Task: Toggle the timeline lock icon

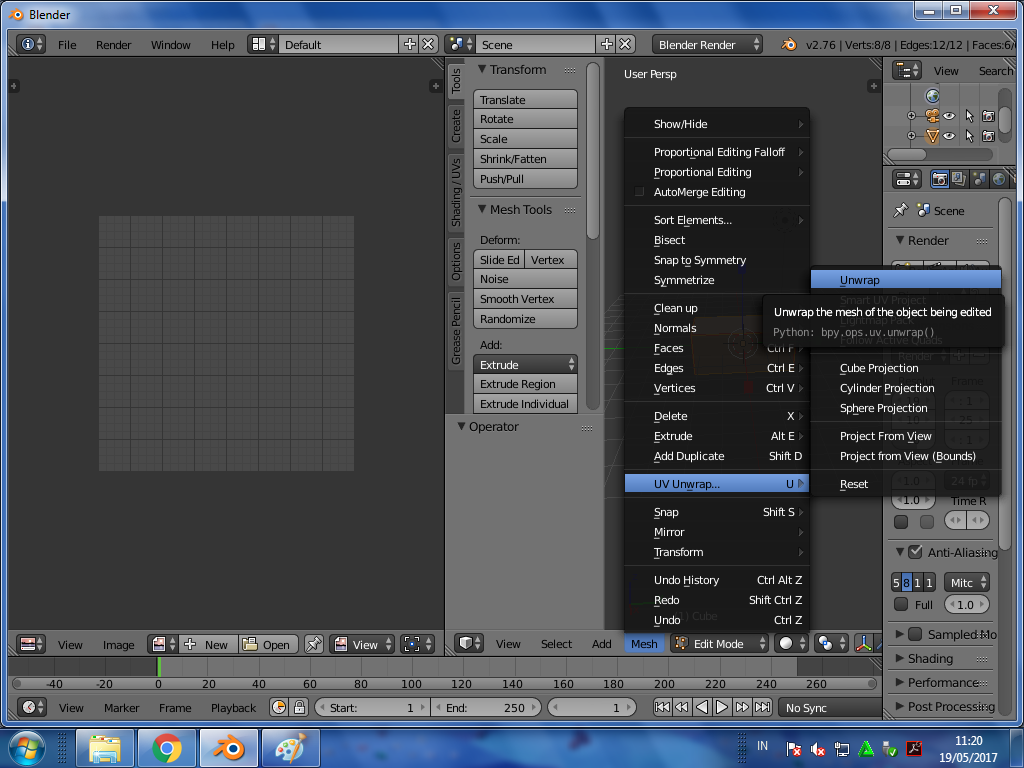Action: (x=299, y=707)
